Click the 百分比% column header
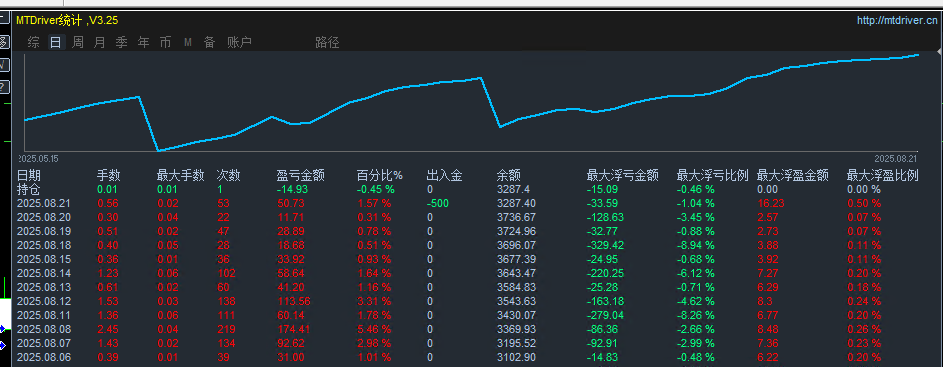Screen dimensions: 943x367 click(x=379, y=176)
